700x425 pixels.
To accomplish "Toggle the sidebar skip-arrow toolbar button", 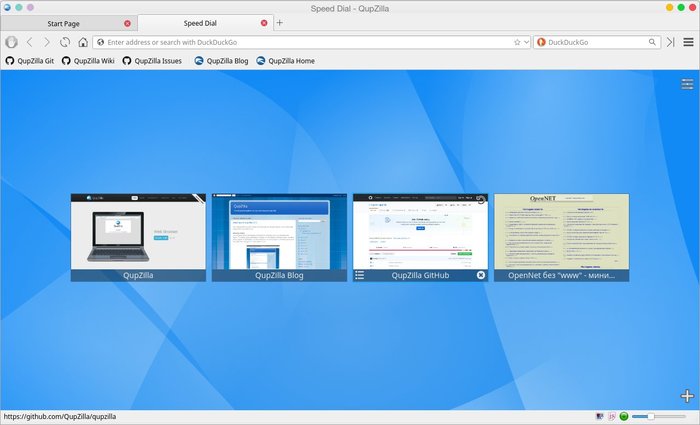I will tap(671, 42).
